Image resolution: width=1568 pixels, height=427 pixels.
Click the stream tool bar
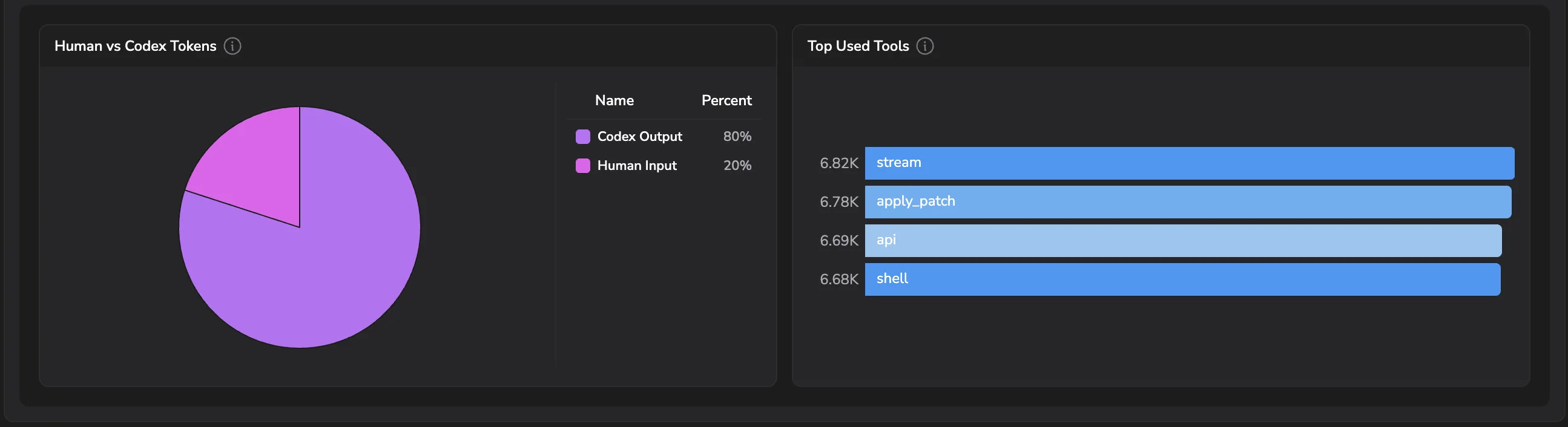(x=1190, y=163)
